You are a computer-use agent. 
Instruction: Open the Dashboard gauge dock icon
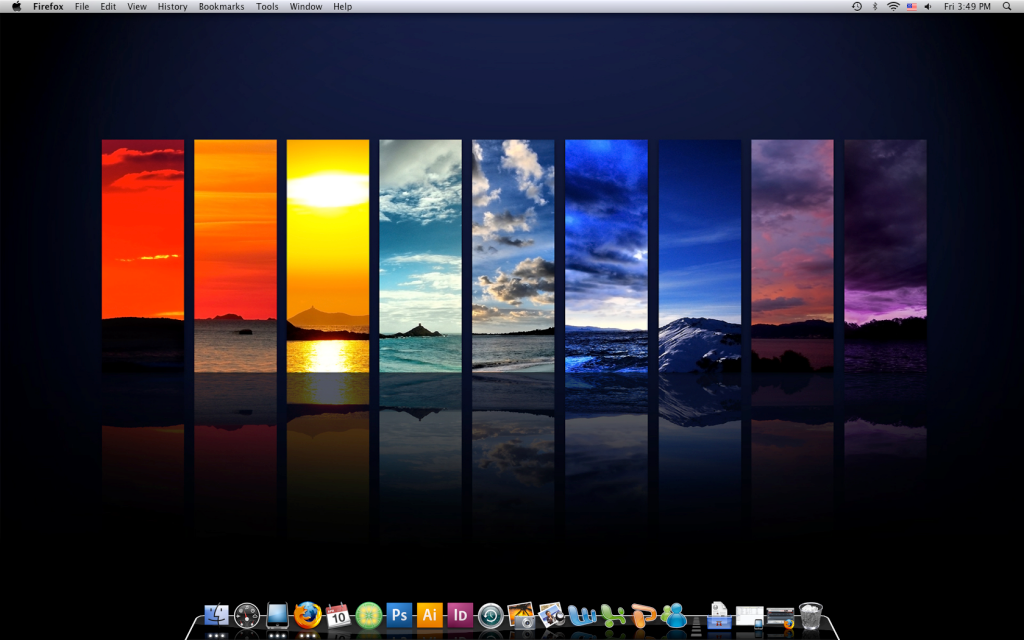(x=247, y=615)
